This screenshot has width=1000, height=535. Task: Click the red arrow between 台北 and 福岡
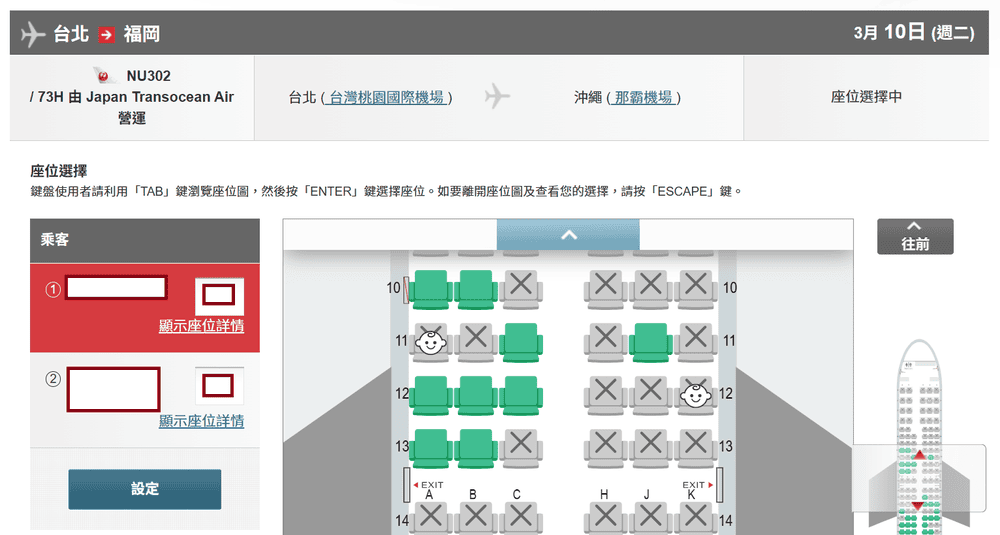(x=107, y=34)
